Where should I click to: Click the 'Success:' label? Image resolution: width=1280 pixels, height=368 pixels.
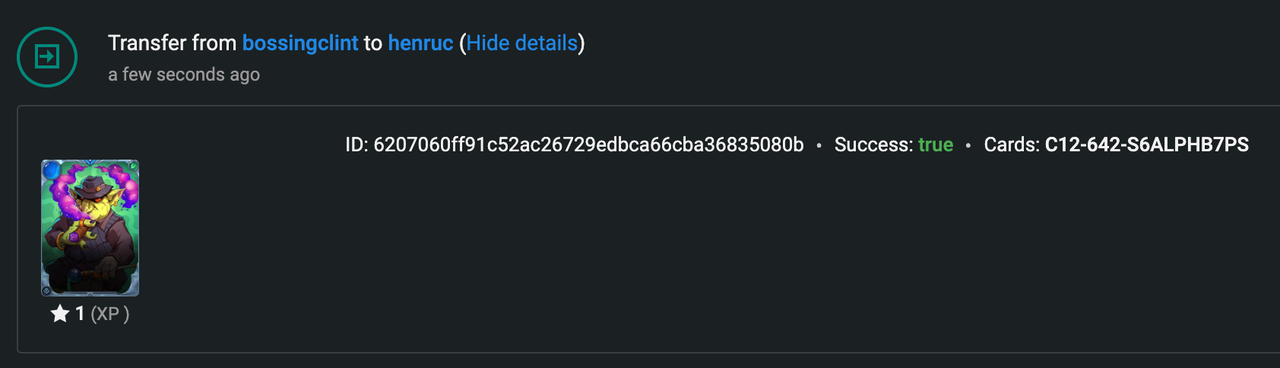[874, 145]
